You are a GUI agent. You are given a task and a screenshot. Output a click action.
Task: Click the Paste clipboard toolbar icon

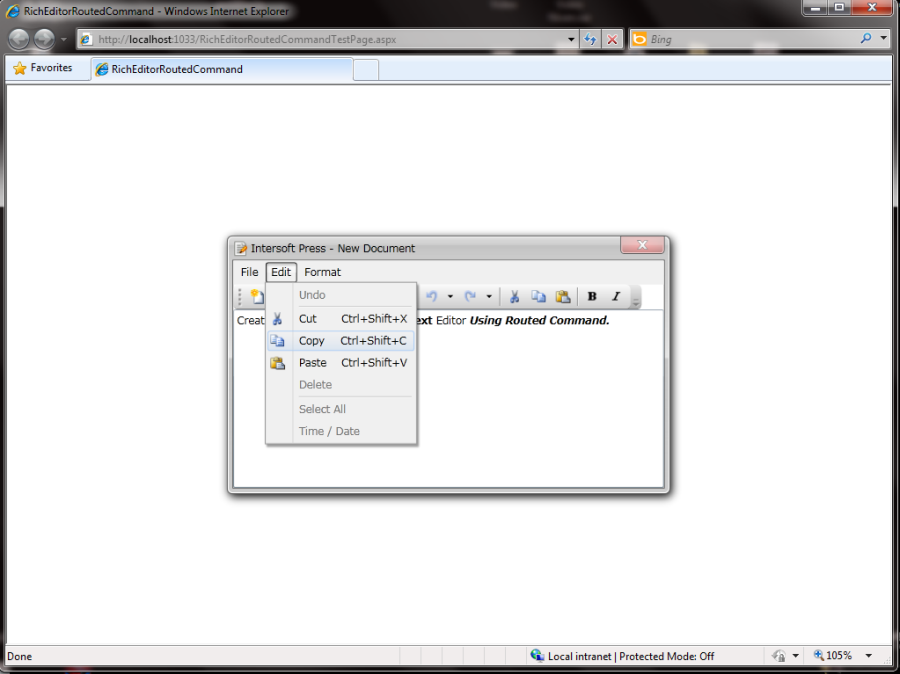[x=562, y=296]
